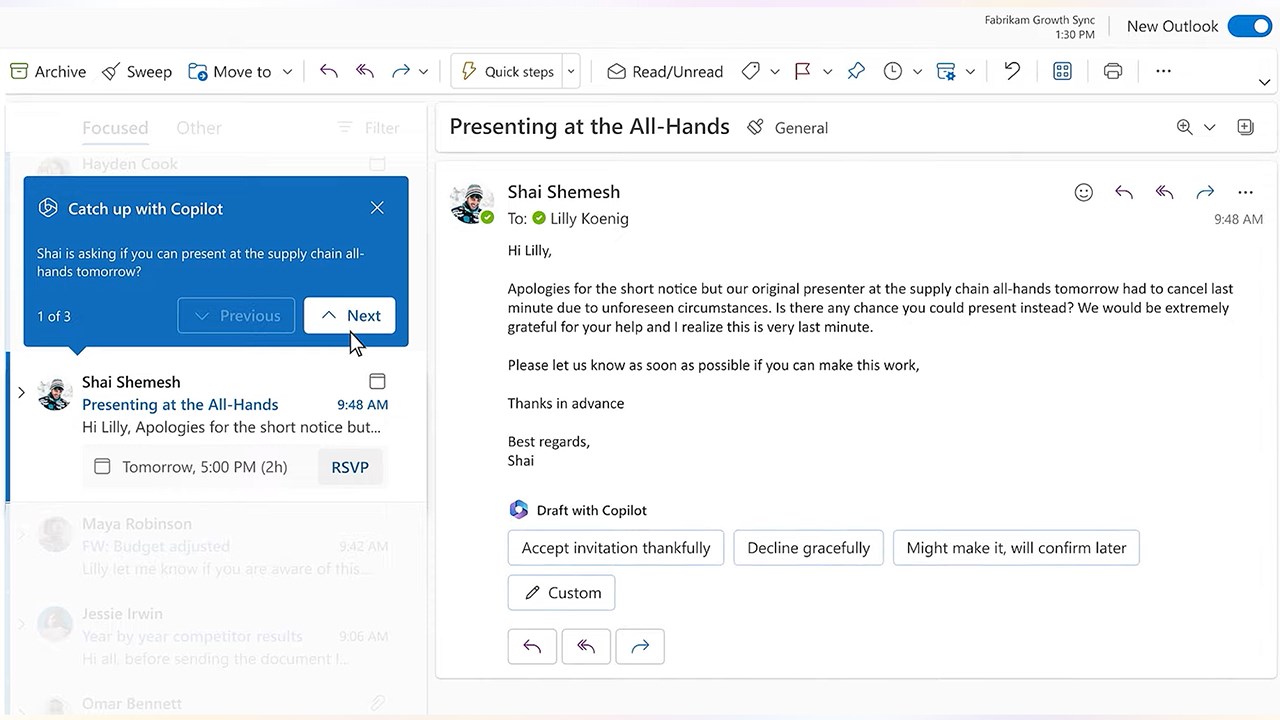
Task: Click the Print icon
Action: (1113, 71)
